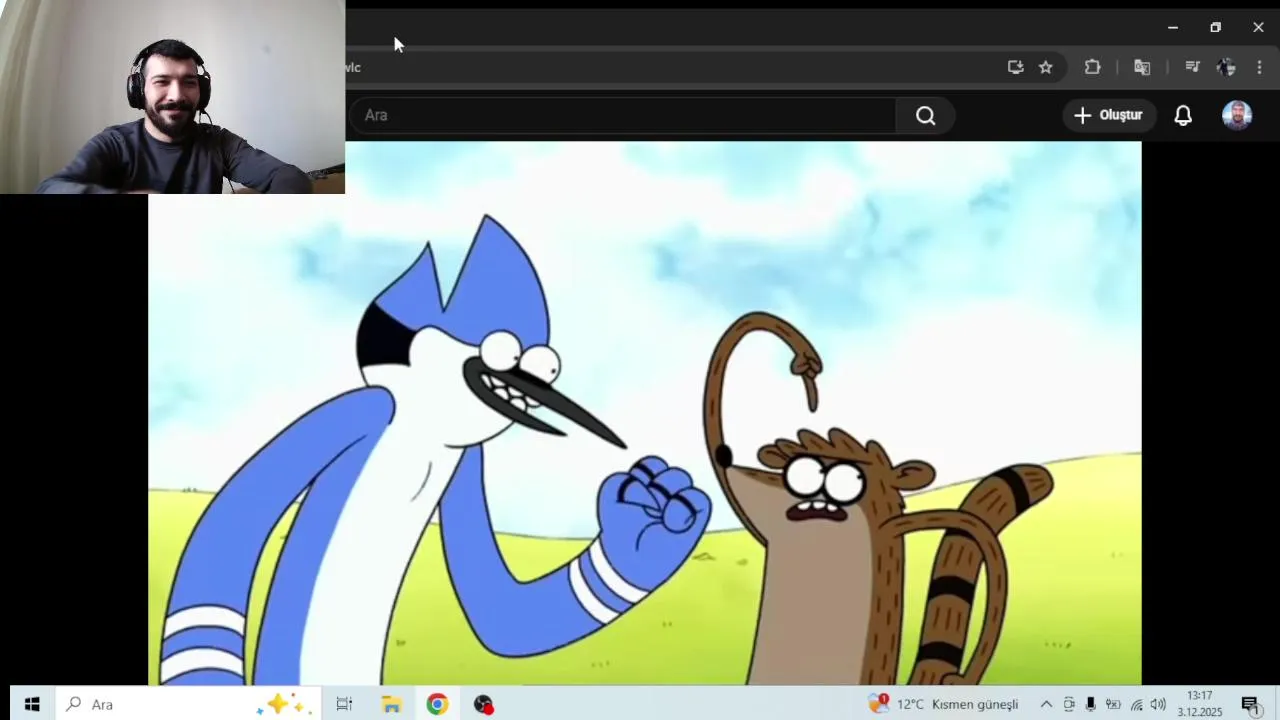Bookmark this page with the star icon
This screenshot has width=1280, height=720.
1045,67
